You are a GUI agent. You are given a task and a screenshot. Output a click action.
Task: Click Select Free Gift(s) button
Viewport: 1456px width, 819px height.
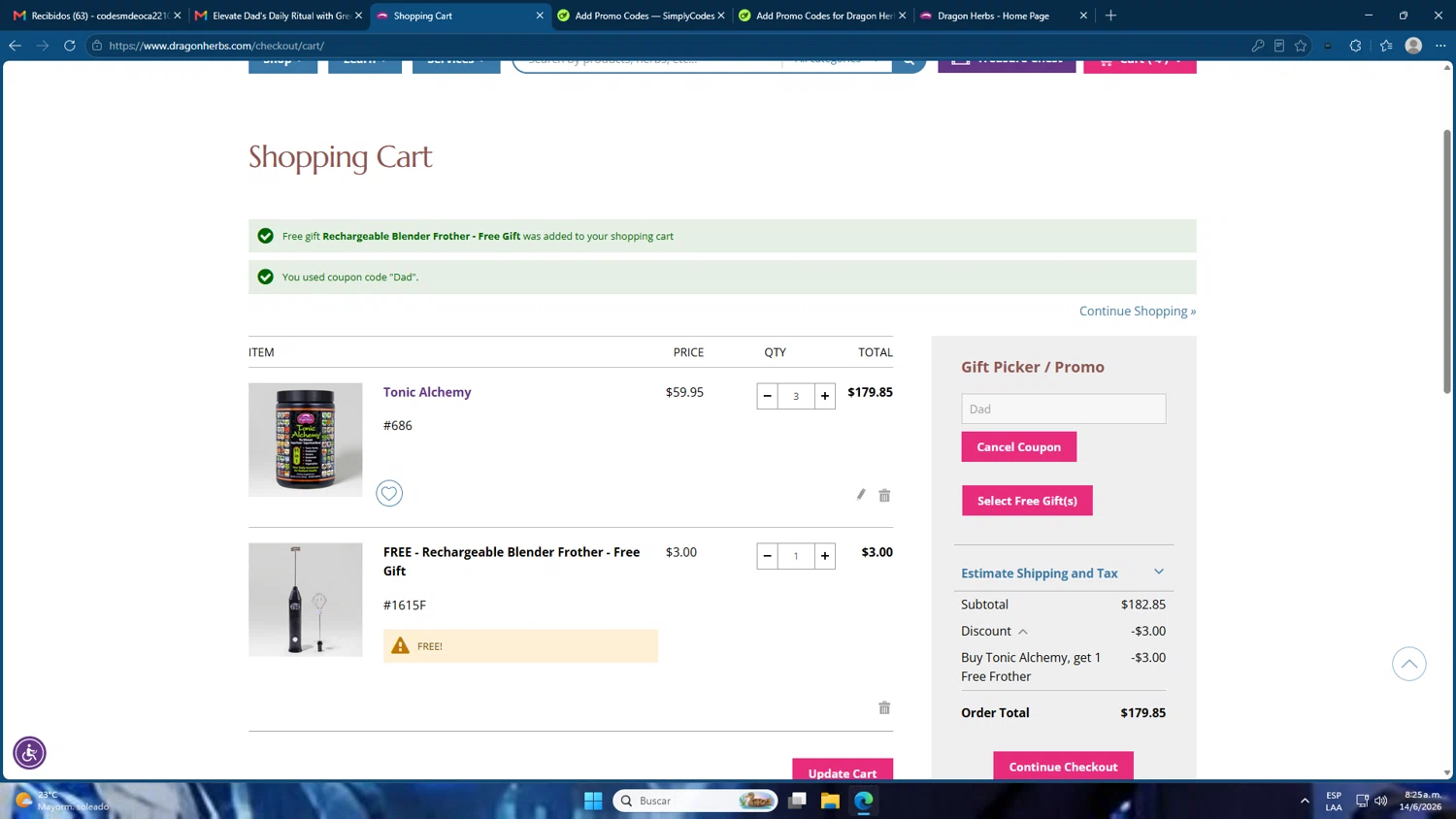tap(1027, 501)
